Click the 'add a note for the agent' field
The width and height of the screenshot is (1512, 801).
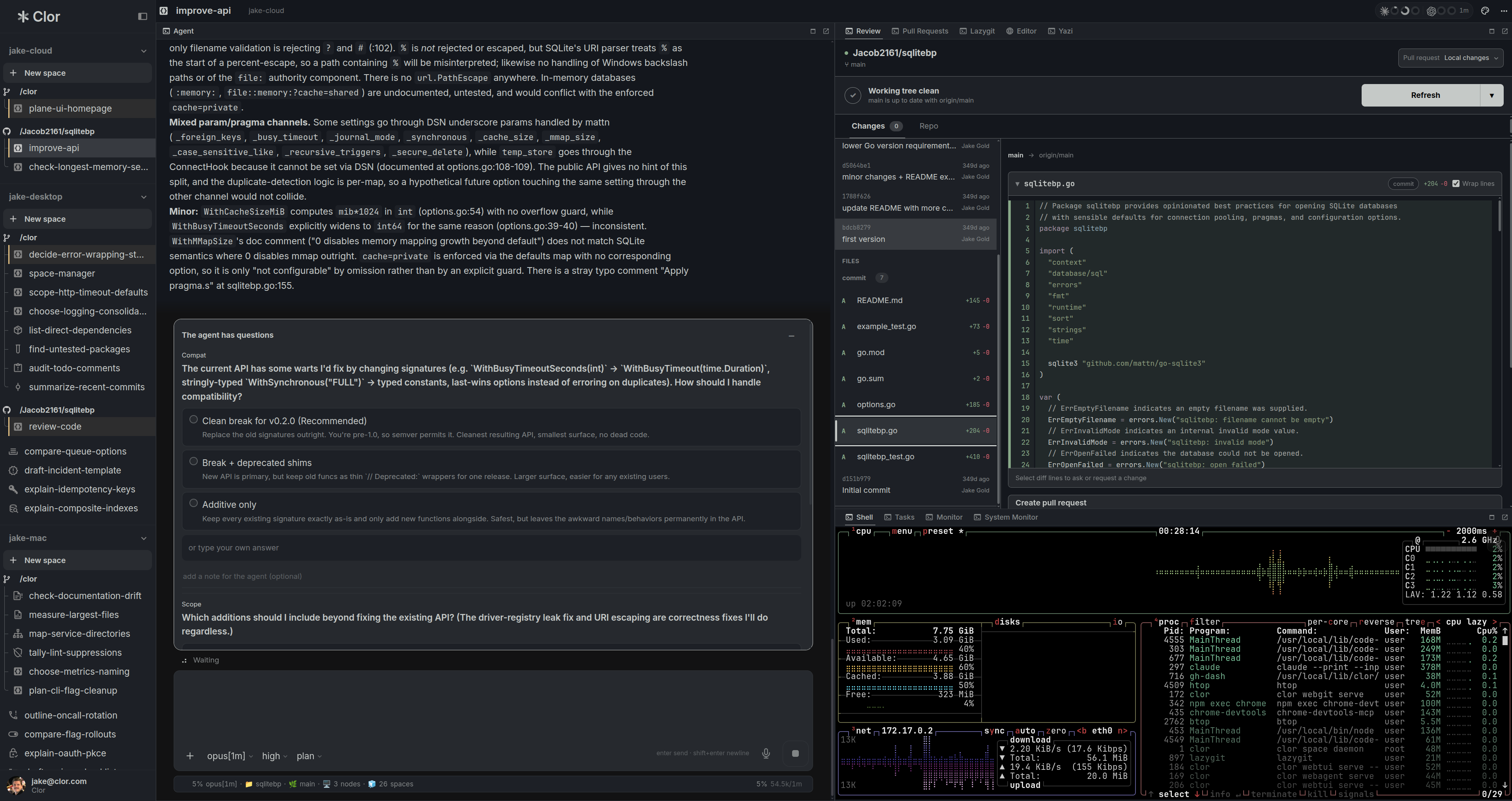coord(491,576)
